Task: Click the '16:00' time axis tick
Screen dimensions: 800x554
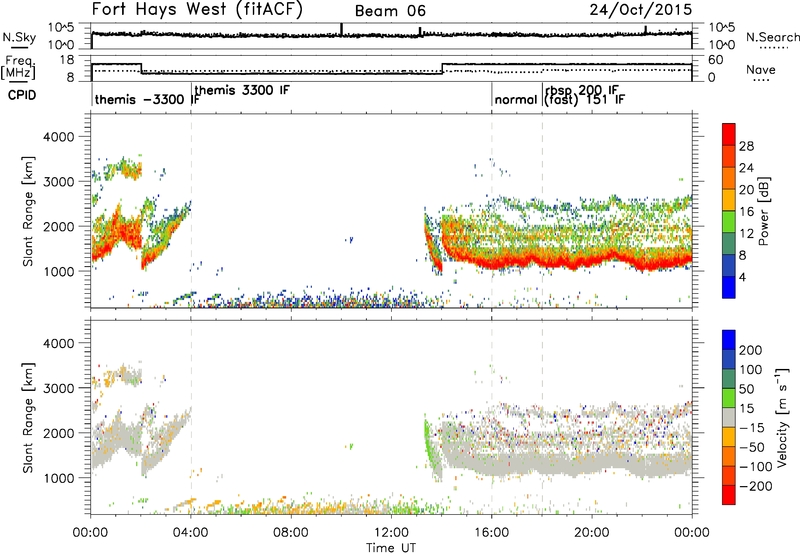Action: [x=491, y=533]
